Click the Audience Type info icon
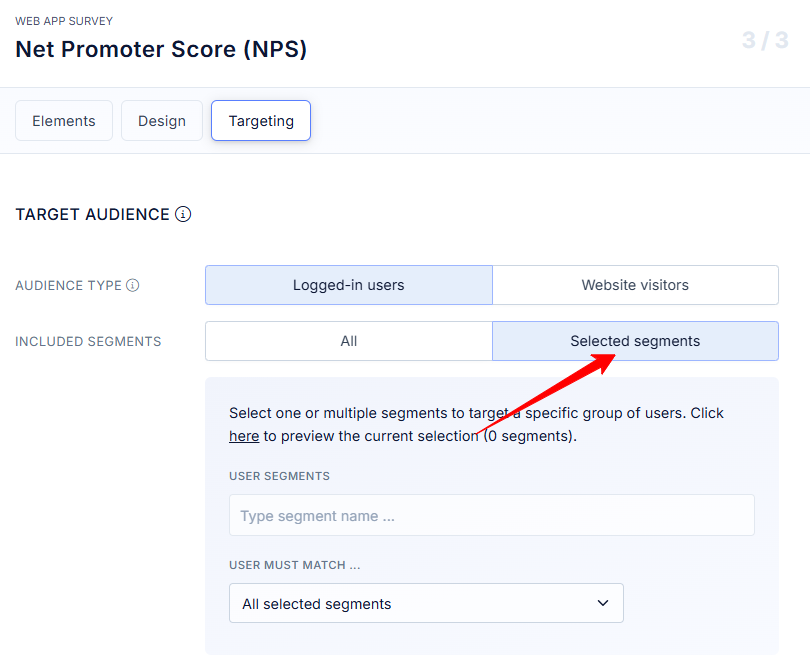 [x=133, y=285]
